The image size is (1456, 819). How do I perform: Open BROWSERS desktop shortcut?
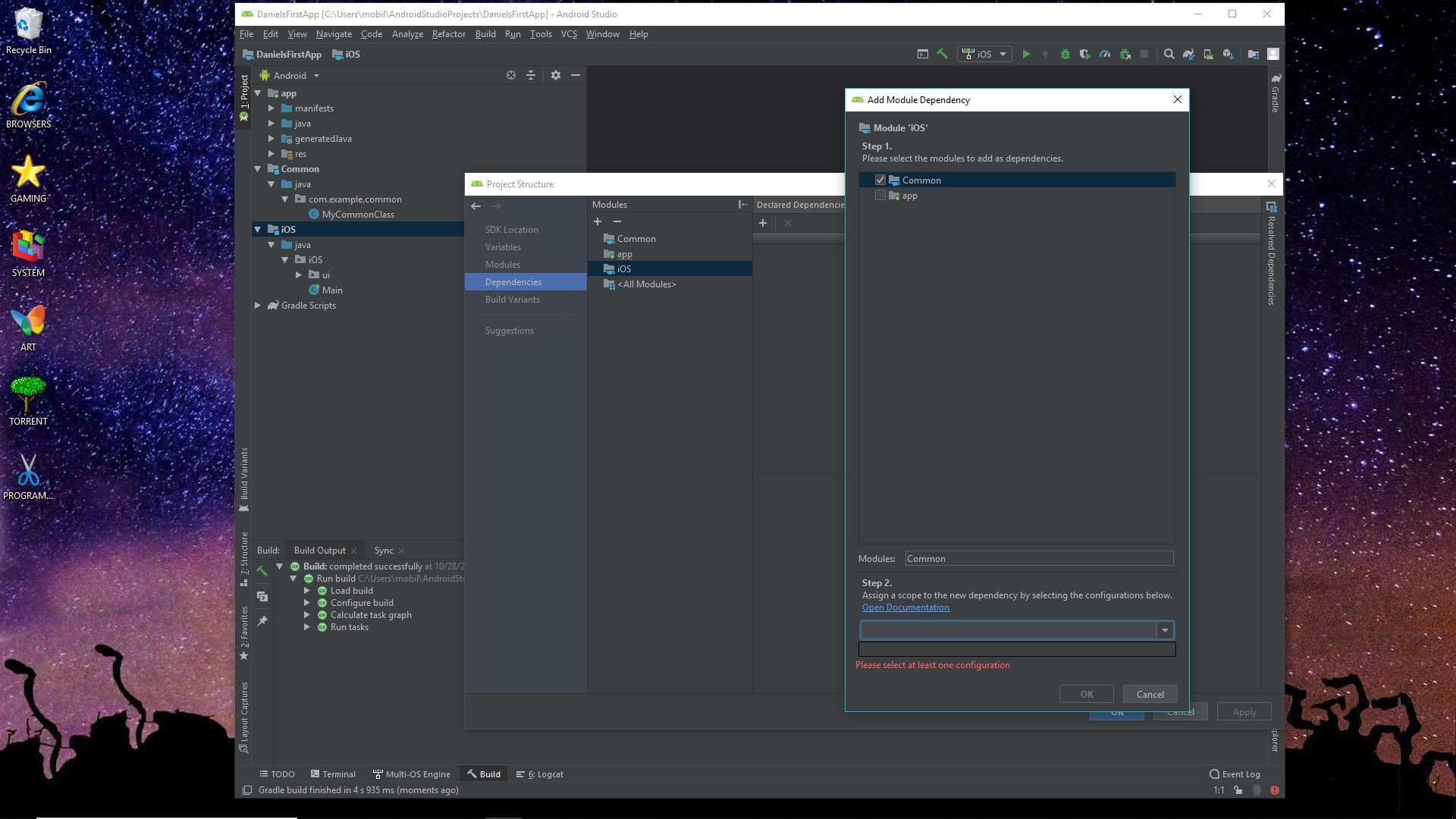(28, 105)
